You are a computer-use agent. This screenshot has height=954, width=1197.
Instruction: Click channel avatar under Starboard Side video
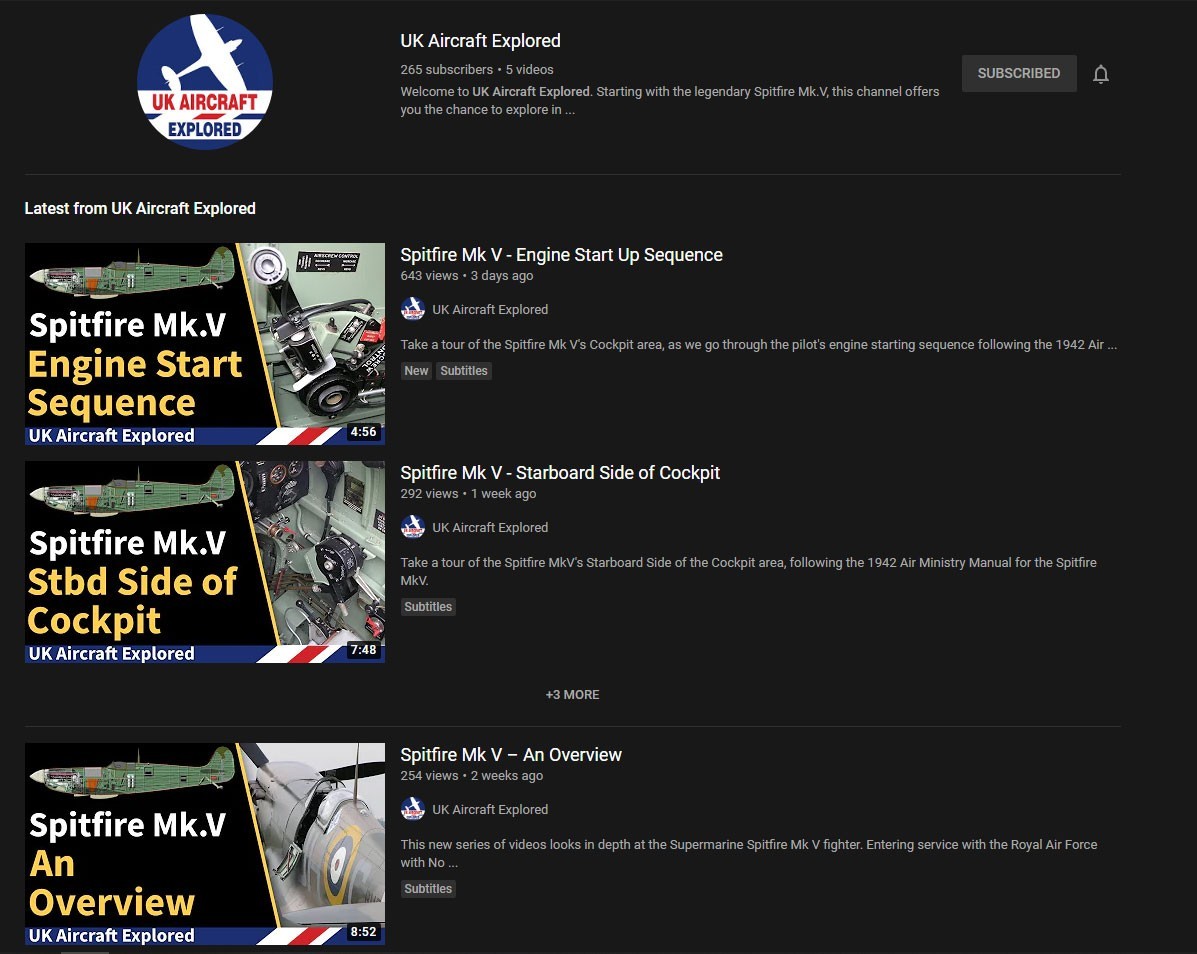[x=413, y=527]
